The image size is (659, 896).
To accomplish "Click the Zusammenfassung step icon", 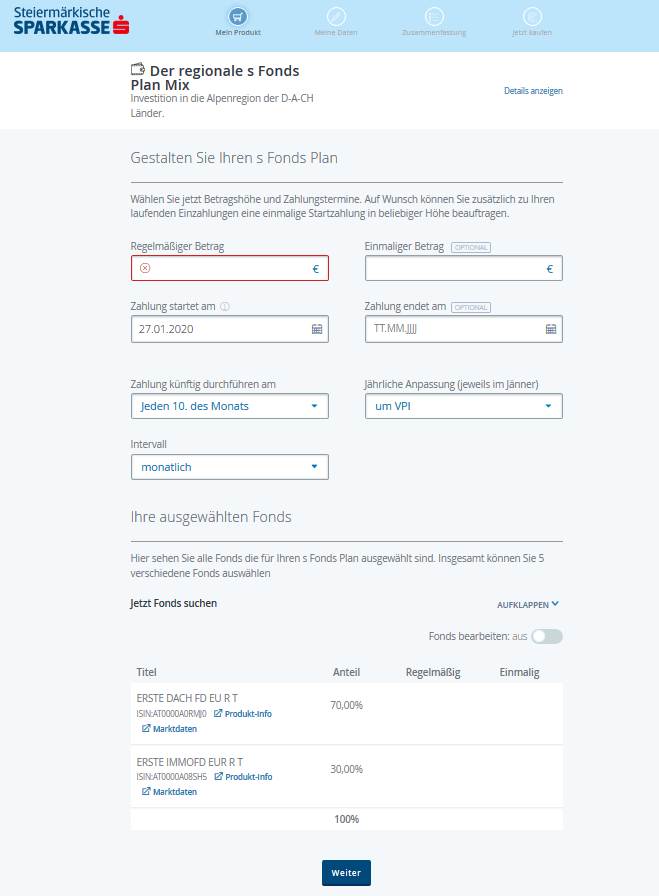I will (434, 17).
